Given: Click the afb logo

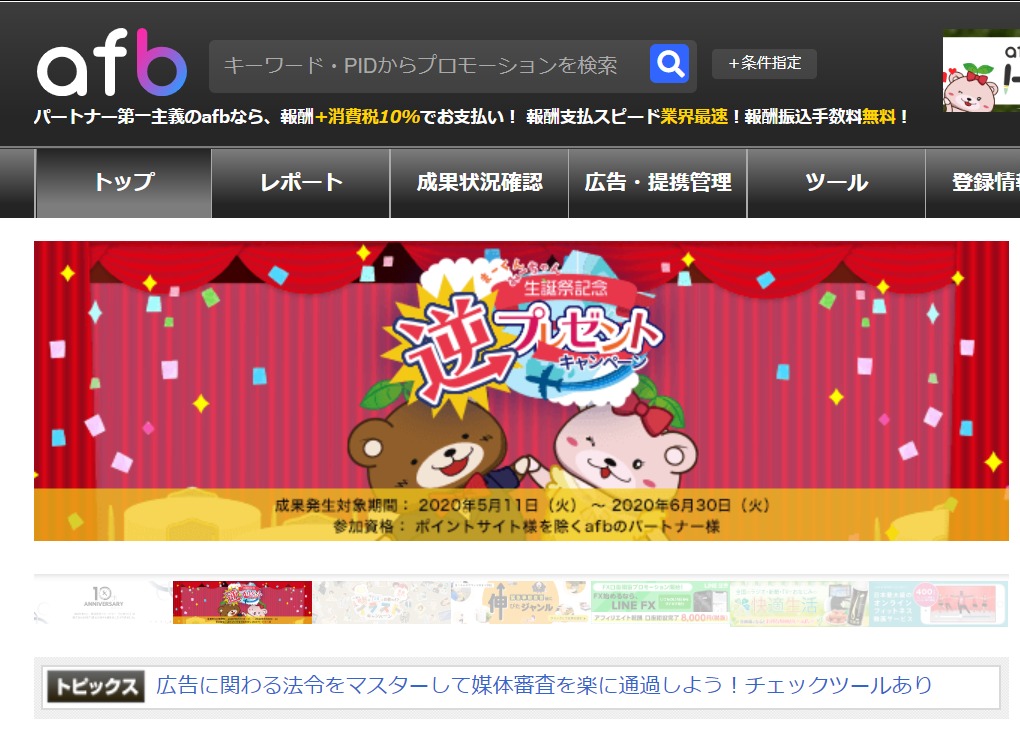Looking at the screenshot, I should pos(112,62).
